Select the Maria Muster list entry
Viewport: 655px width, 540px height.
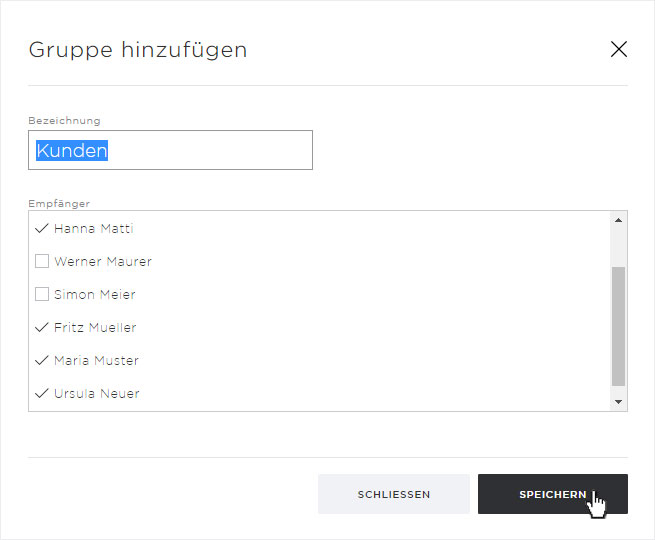(x=96, y=361)
